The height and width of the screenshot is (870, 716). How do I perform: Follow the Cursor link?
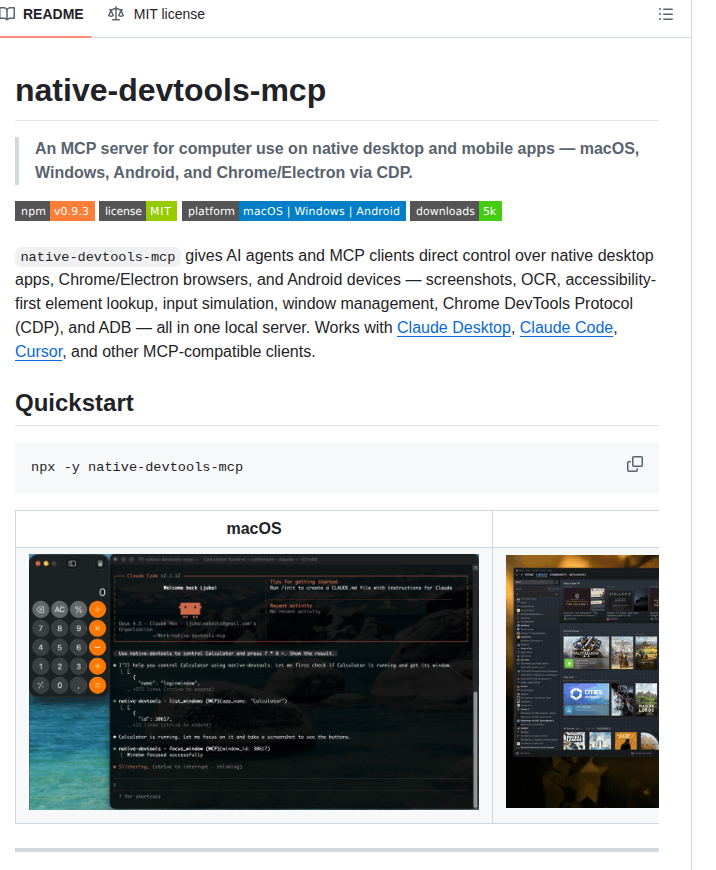(39, 351)
